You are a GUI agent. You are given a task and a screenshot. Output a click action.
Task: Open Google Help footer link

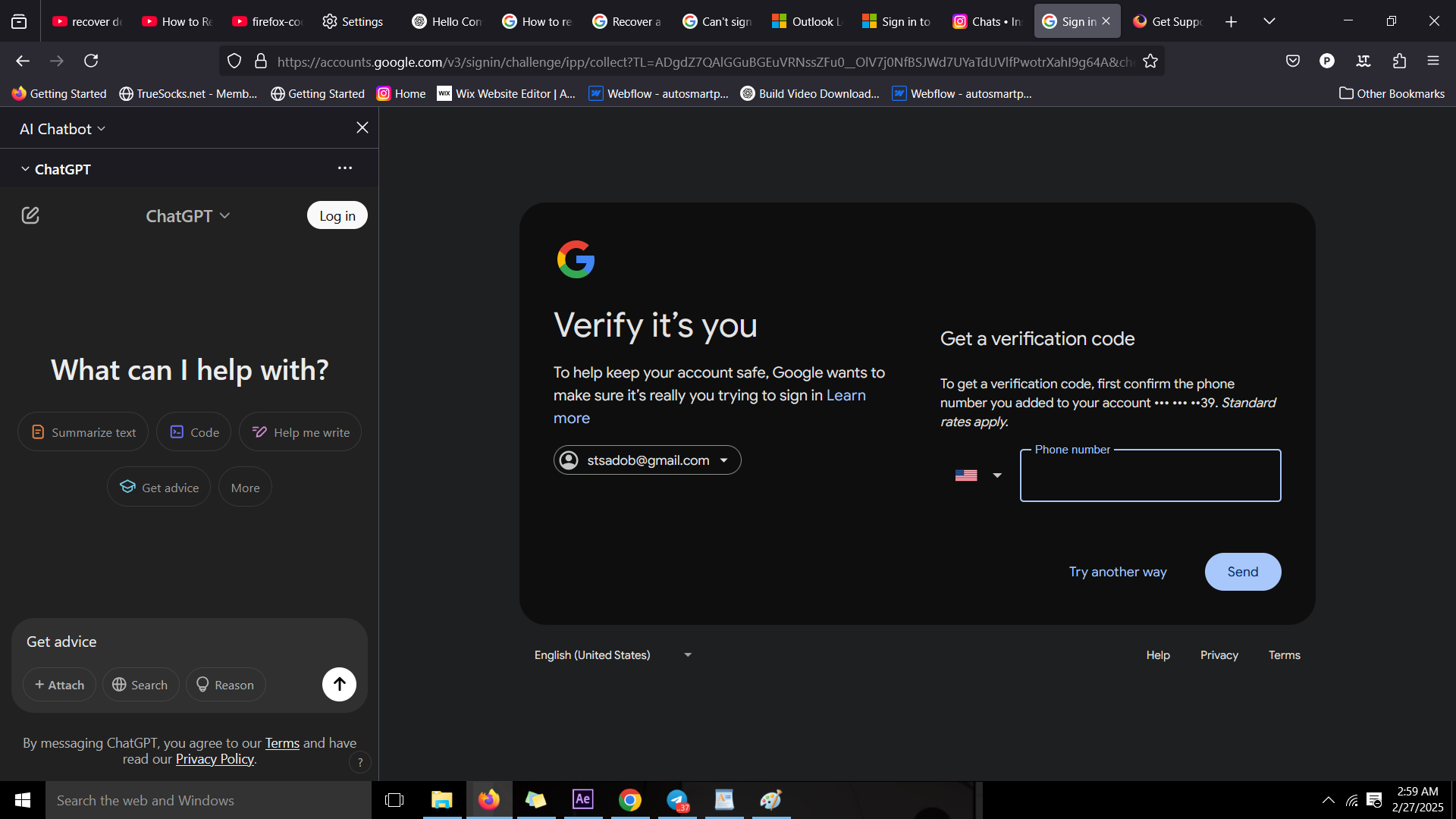click(1158, 655)
